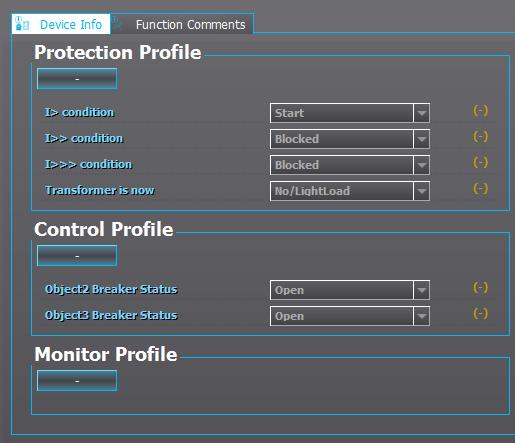515x443 pixels.
Task: Expand the Object3 Breaker Status dropdown
Action: [421, 316]
